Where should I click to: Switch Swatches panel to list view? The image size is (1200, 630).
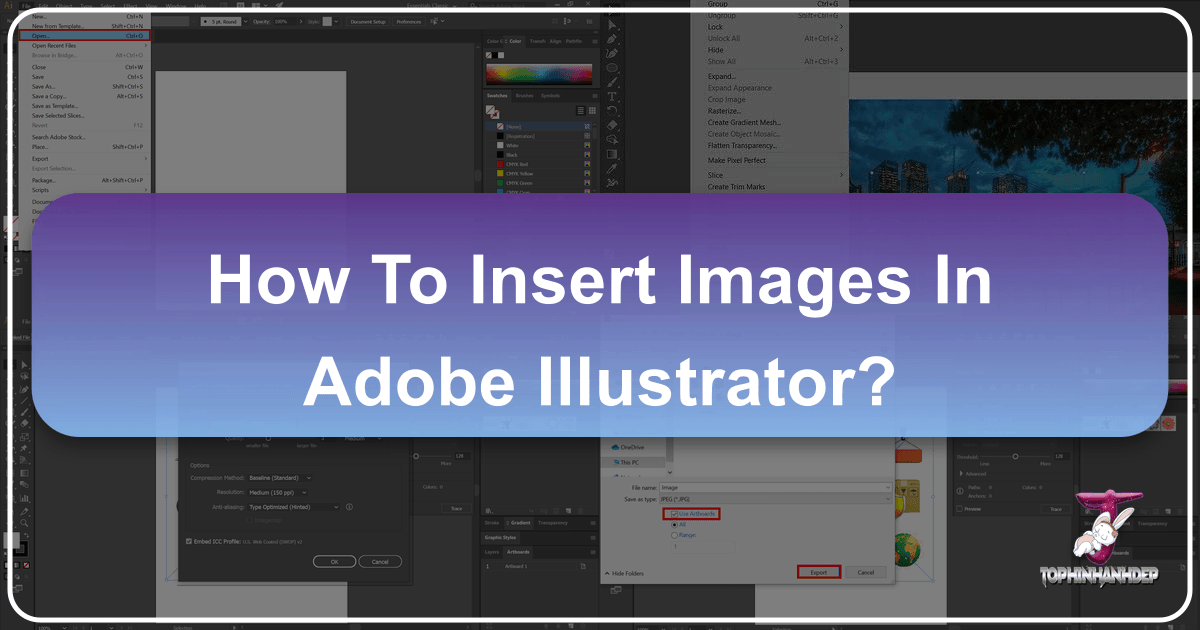(581, 110)
